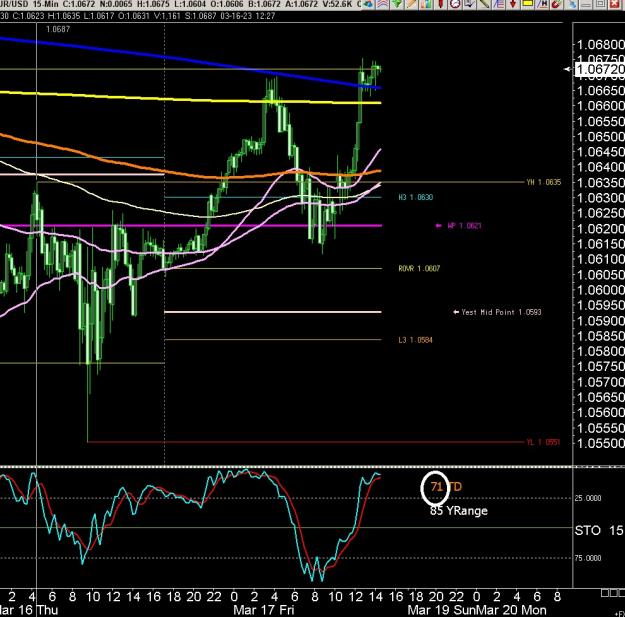Maximize the chart window
Screen dimensions: 625x617
pyautogui.click(x=600, y=4)
